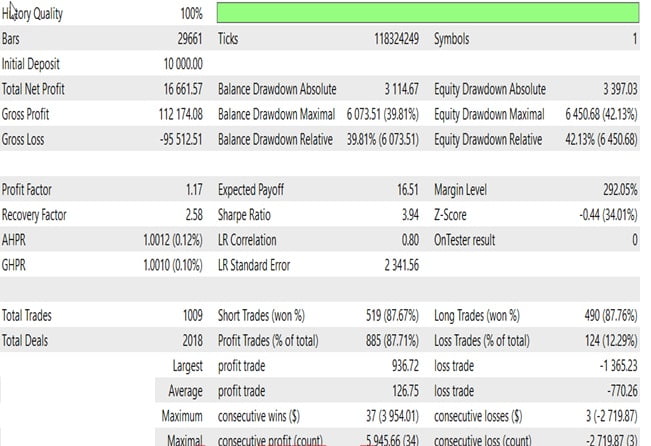651x446 pixels.
Task: Click the Gross Profit value 112 174.08
Action: click(175, 114)
